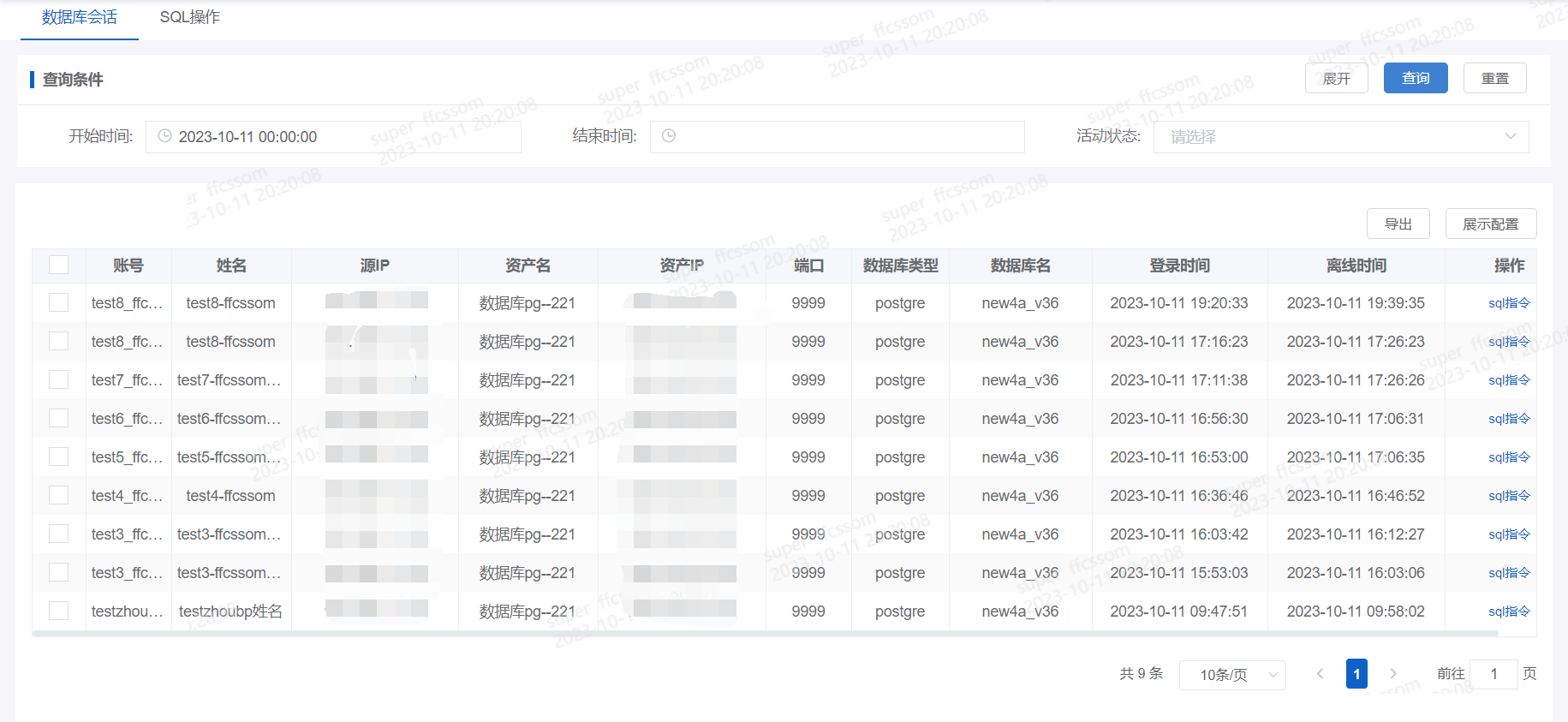Switch to the SQL操作 tab
1568x722 pixels.
coord(189,17)
